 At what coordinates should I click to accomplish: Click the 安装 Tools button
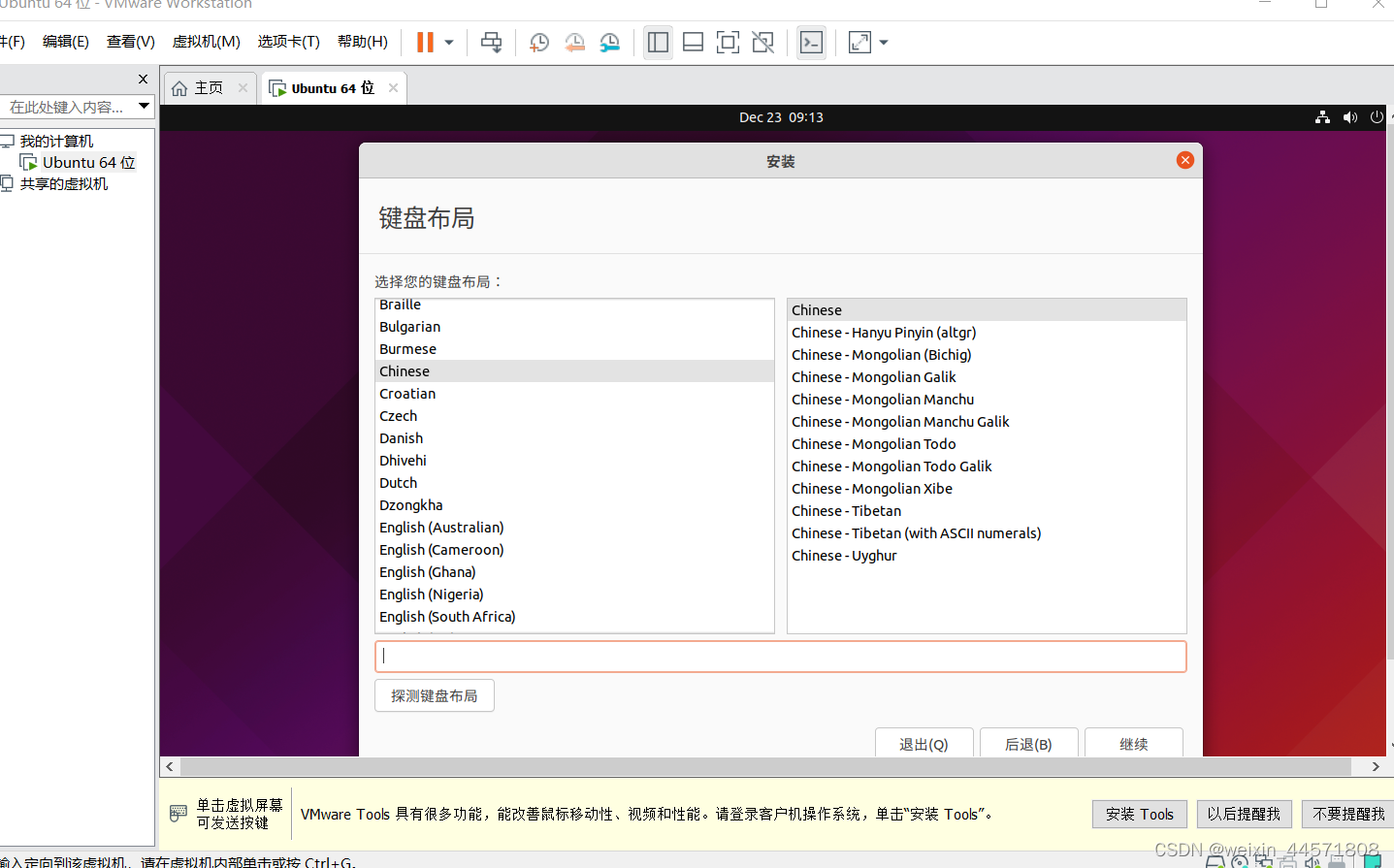1140,815
